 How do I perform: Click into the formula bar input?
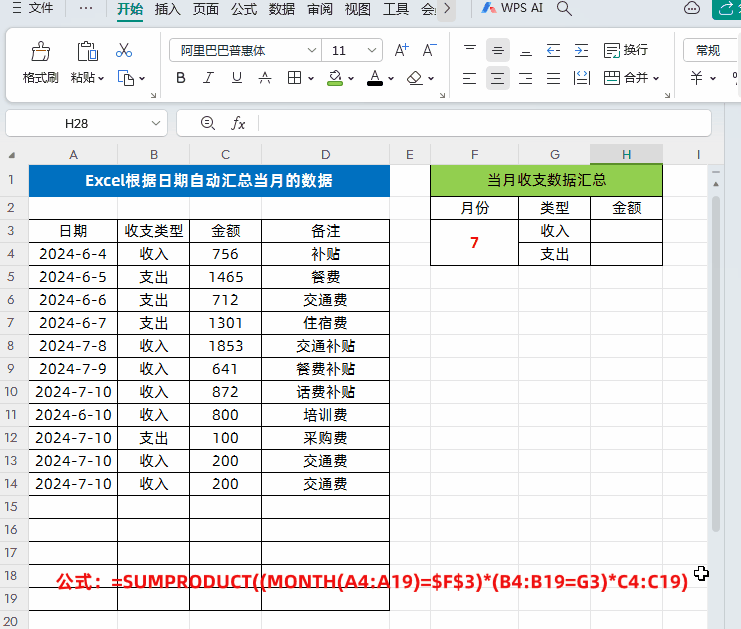(x=484, y=123)
